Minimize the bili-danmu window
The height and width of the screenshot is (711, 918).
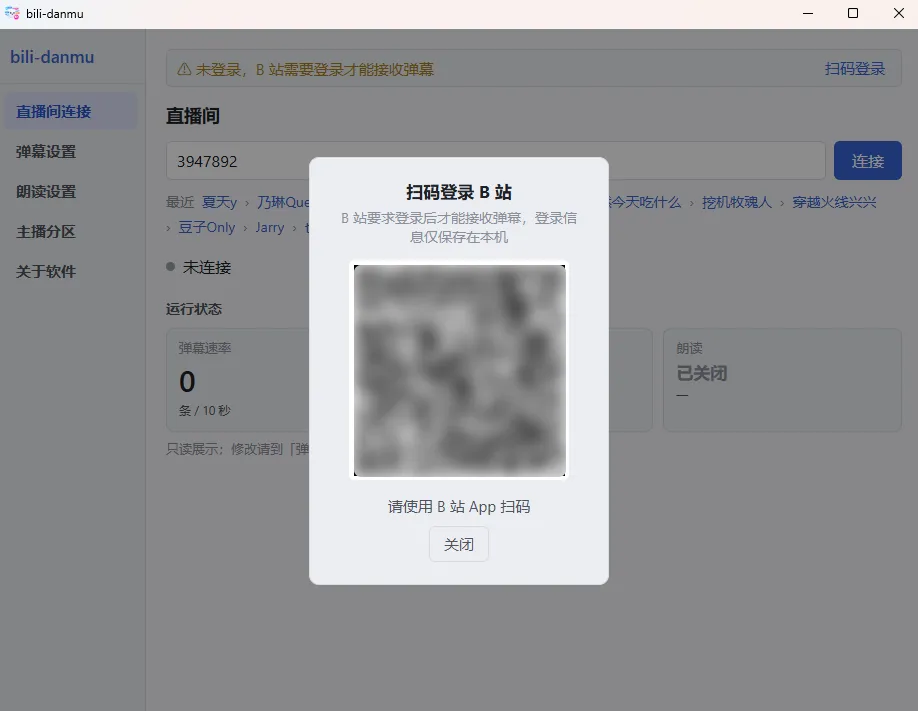[x=808, y=13]
